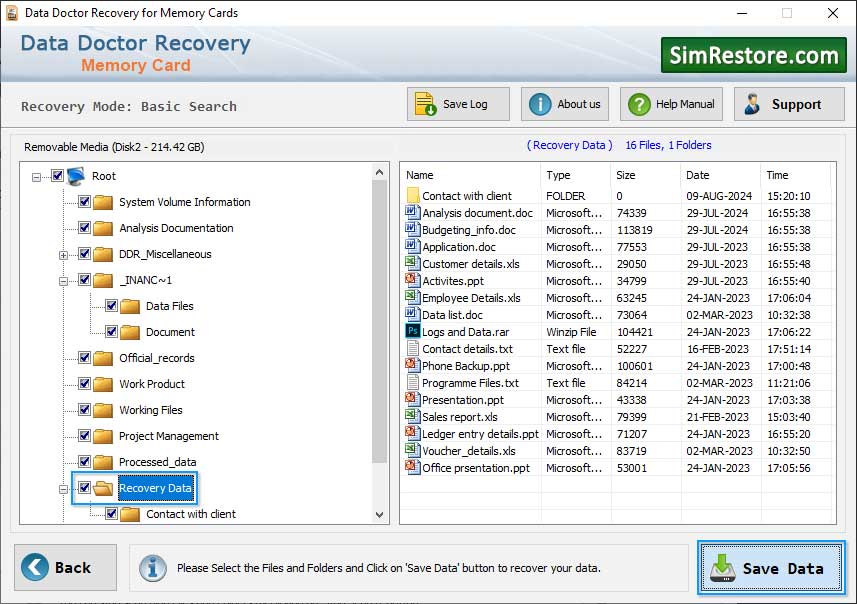Image resolution: width=857 pixels, height=604 pixels.
Task: Click the Excel icon of Sales report.xls
Action: [x=412, y=416]
